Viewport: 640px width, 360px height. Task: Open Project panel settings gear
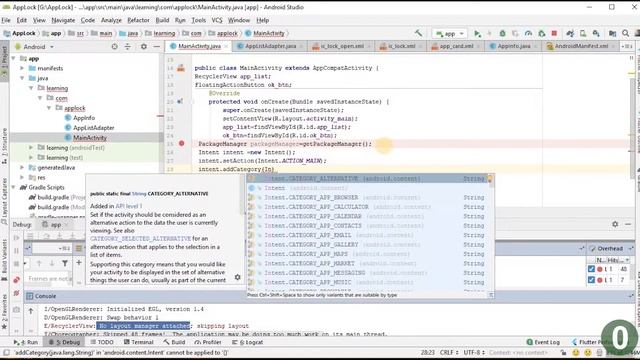pos(144,47)
